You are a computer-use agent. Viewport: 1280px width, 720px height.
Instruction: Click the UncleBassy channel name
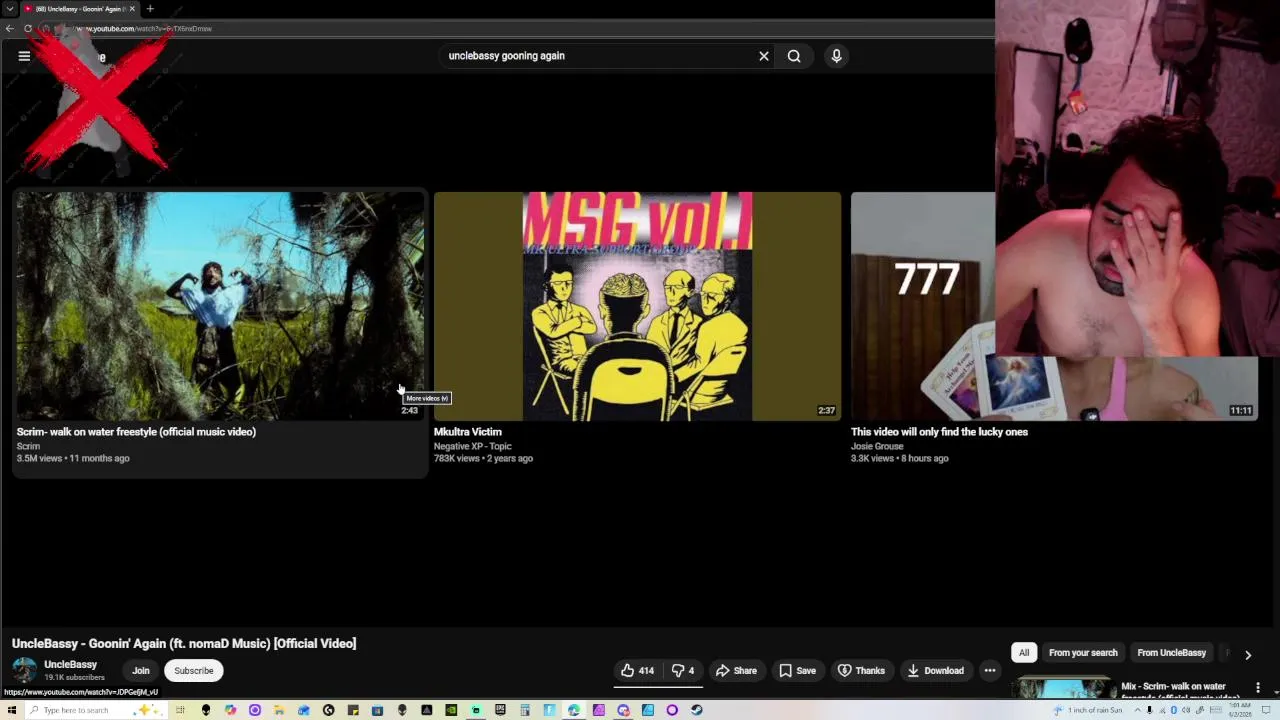click(x=70, y=664)
